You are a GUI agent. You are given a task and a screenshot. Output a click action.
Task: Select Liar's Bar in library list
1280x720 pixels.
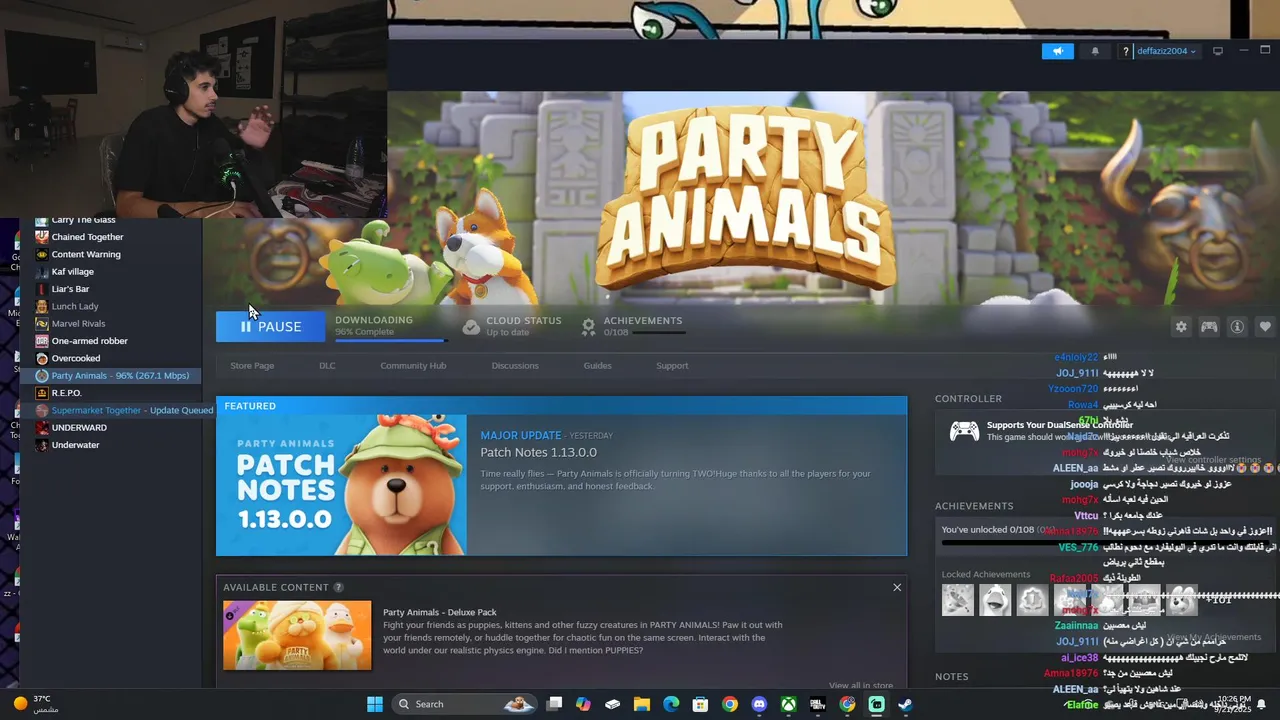click(x=70, y=289)
